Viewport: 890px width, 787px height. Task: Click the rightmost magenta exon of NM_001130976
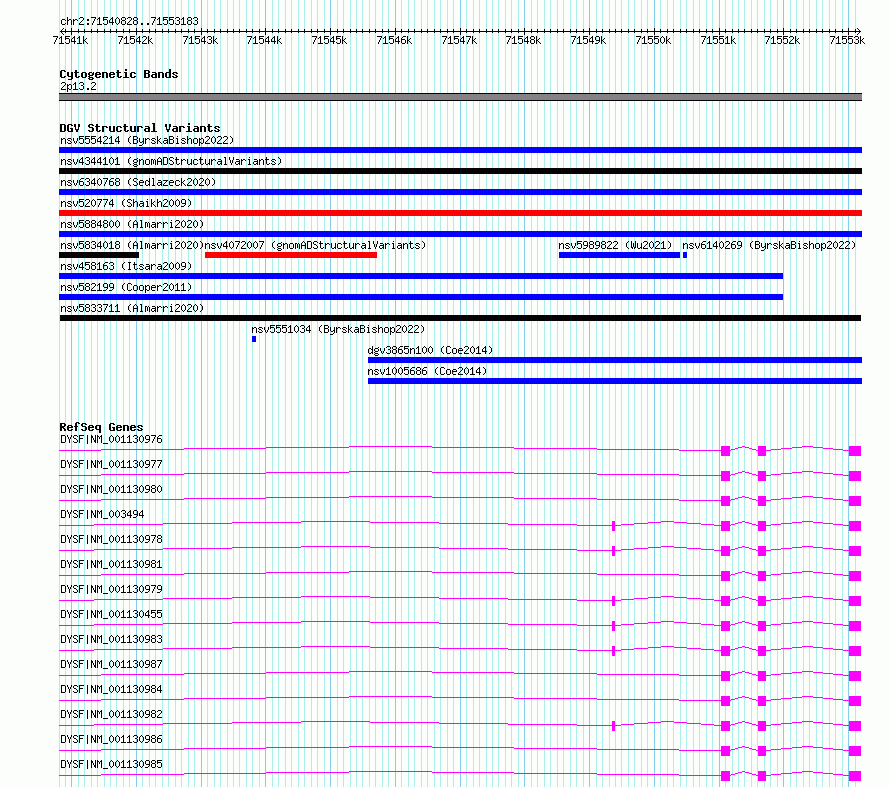tap(855, 451)
